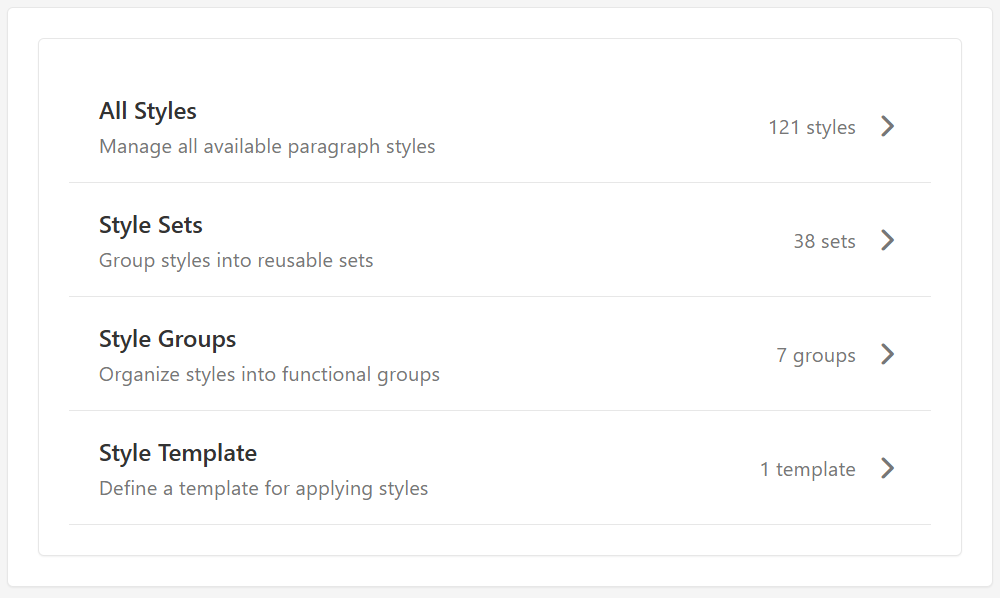
Task: Click the chevron next to Style Sets
Action: pos(888,241)
